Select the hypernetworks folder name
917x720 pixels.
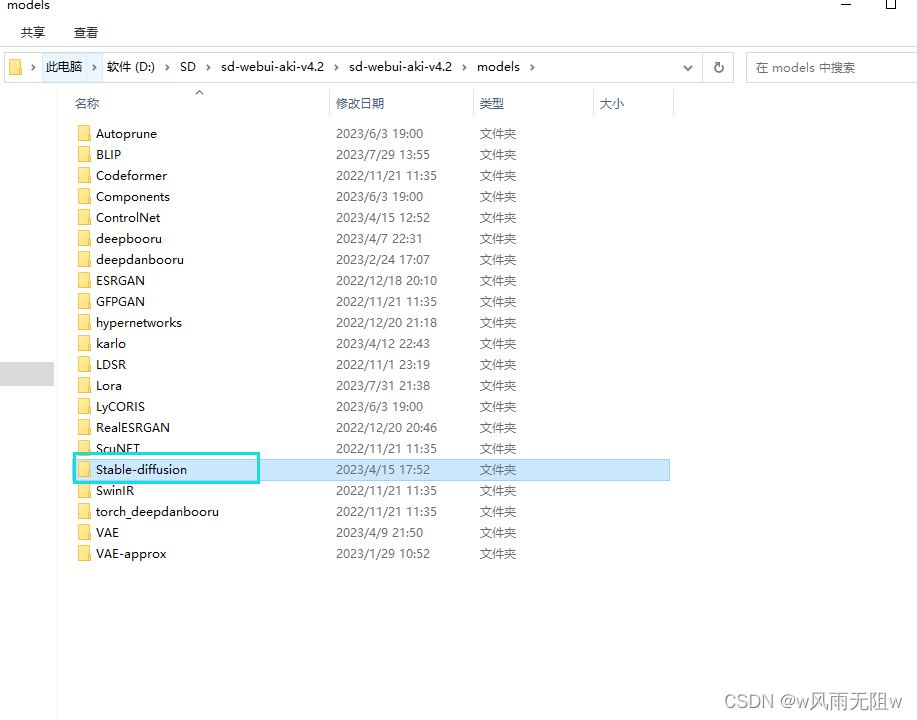coord(139,323)
